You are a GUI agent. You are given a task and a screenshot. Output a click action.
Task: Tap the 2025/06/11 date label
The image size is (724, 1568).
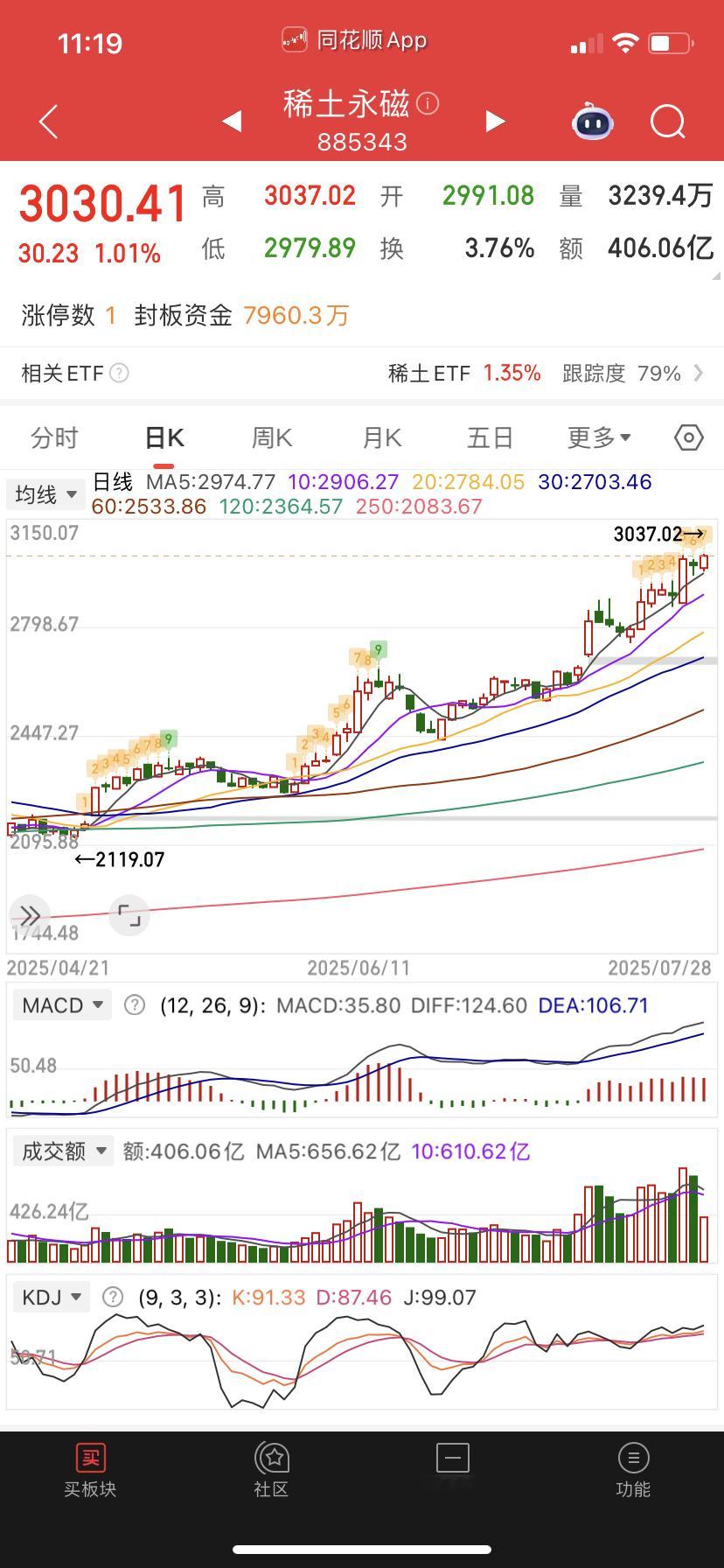point(359,968)
